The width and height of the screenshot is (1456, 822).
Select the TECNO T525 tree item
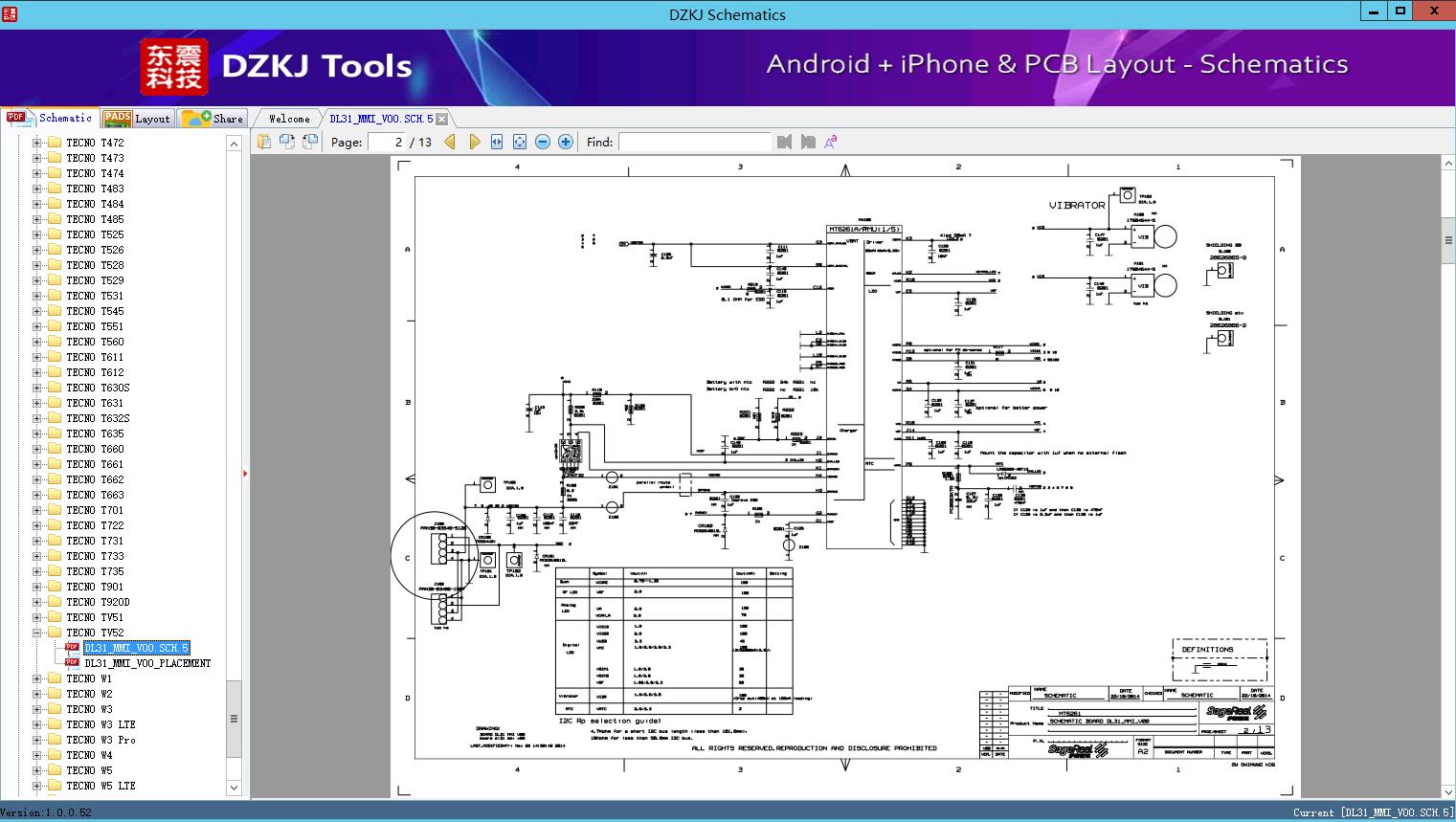[95, 234]
